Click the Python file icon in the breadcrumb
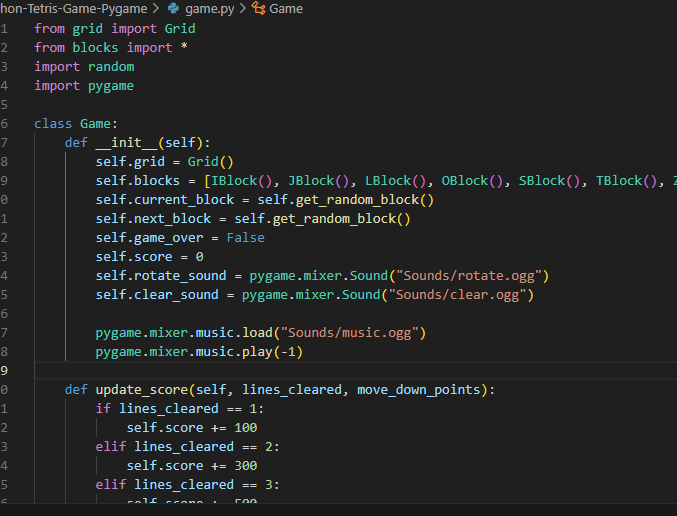This screenshot has width=677, height=516. (x=173, y=9)
